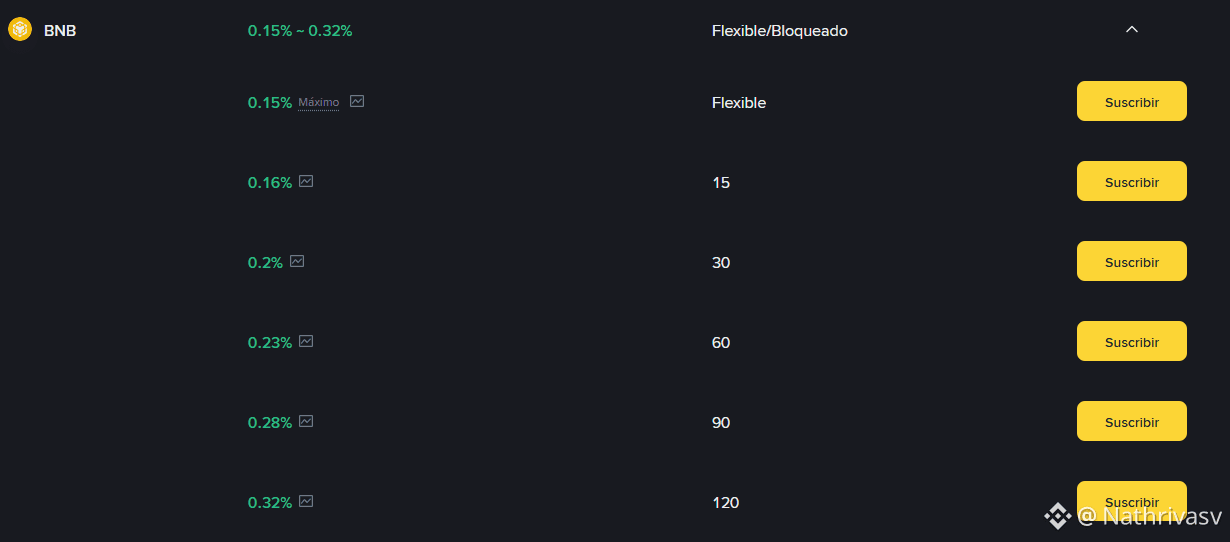The height and width of the screenshot is (542, 1230).
Task: Click the 0.32% rate for 120 days
Action: (x=270, y=502)
